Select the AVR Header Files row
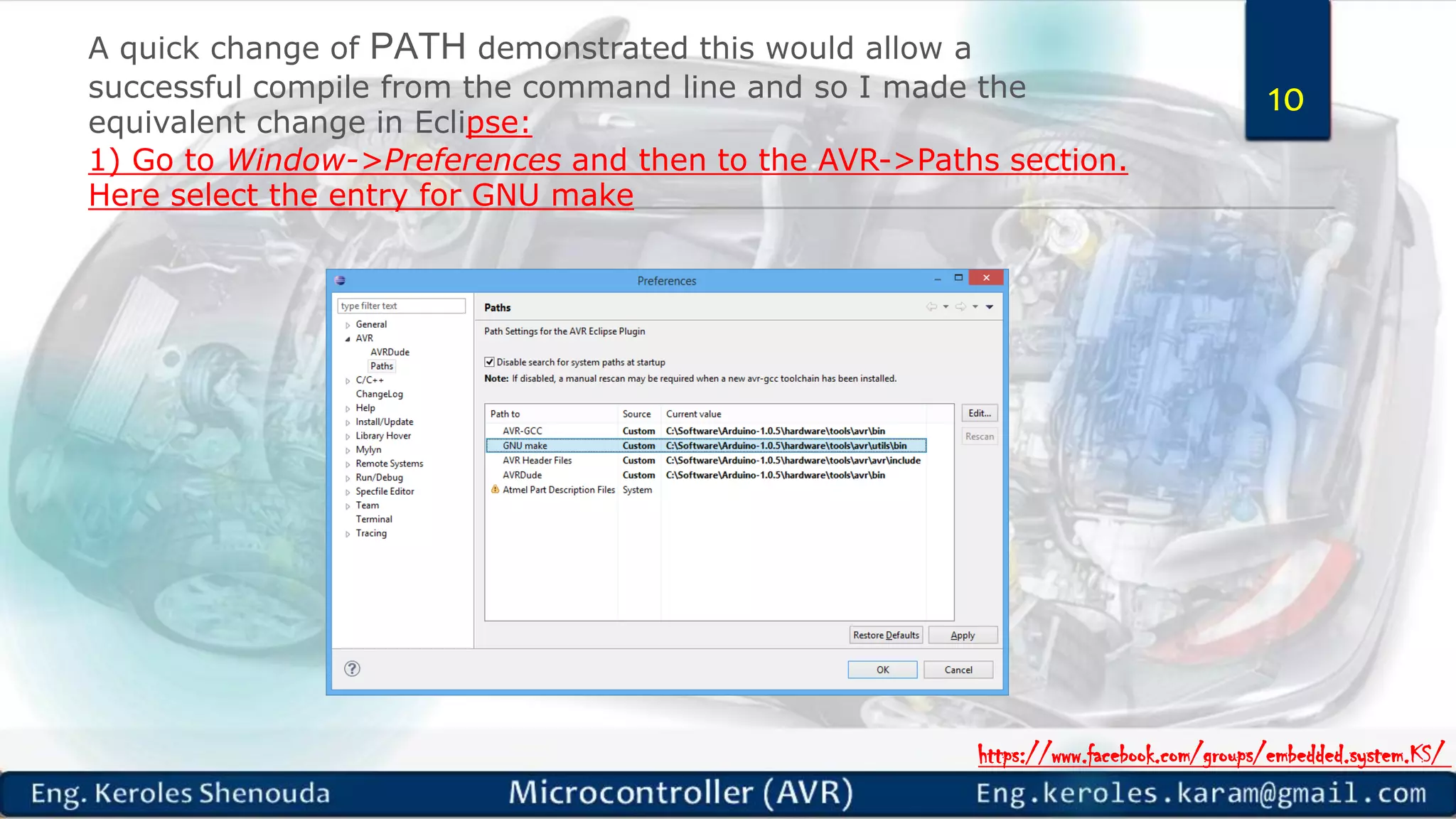 [x=706, y=461]
